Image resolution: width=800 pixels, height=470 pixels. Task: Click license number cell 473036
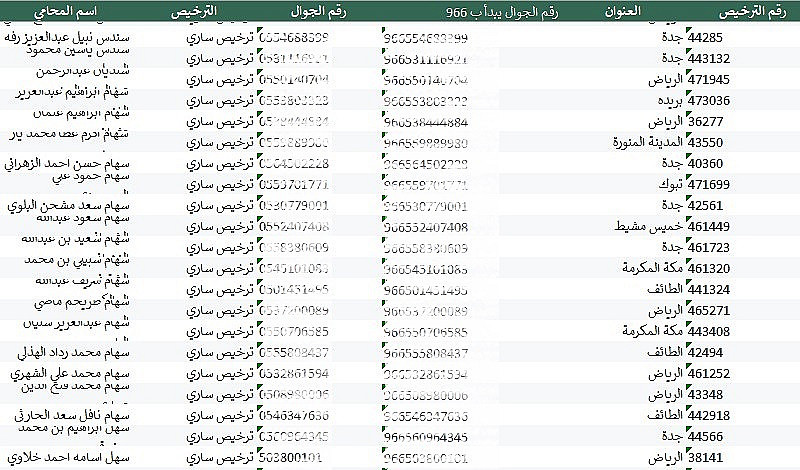[709, 101]
